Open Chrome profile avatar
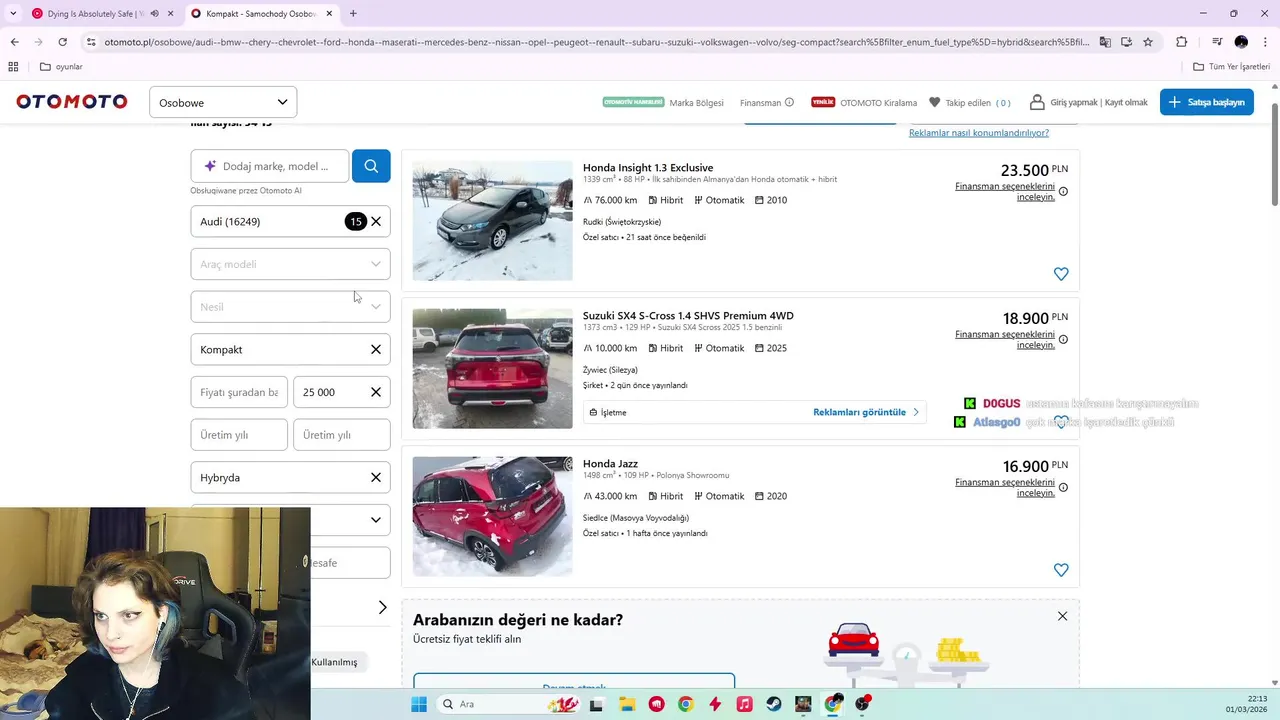The image size is (1280, 720). [1241, 42]
